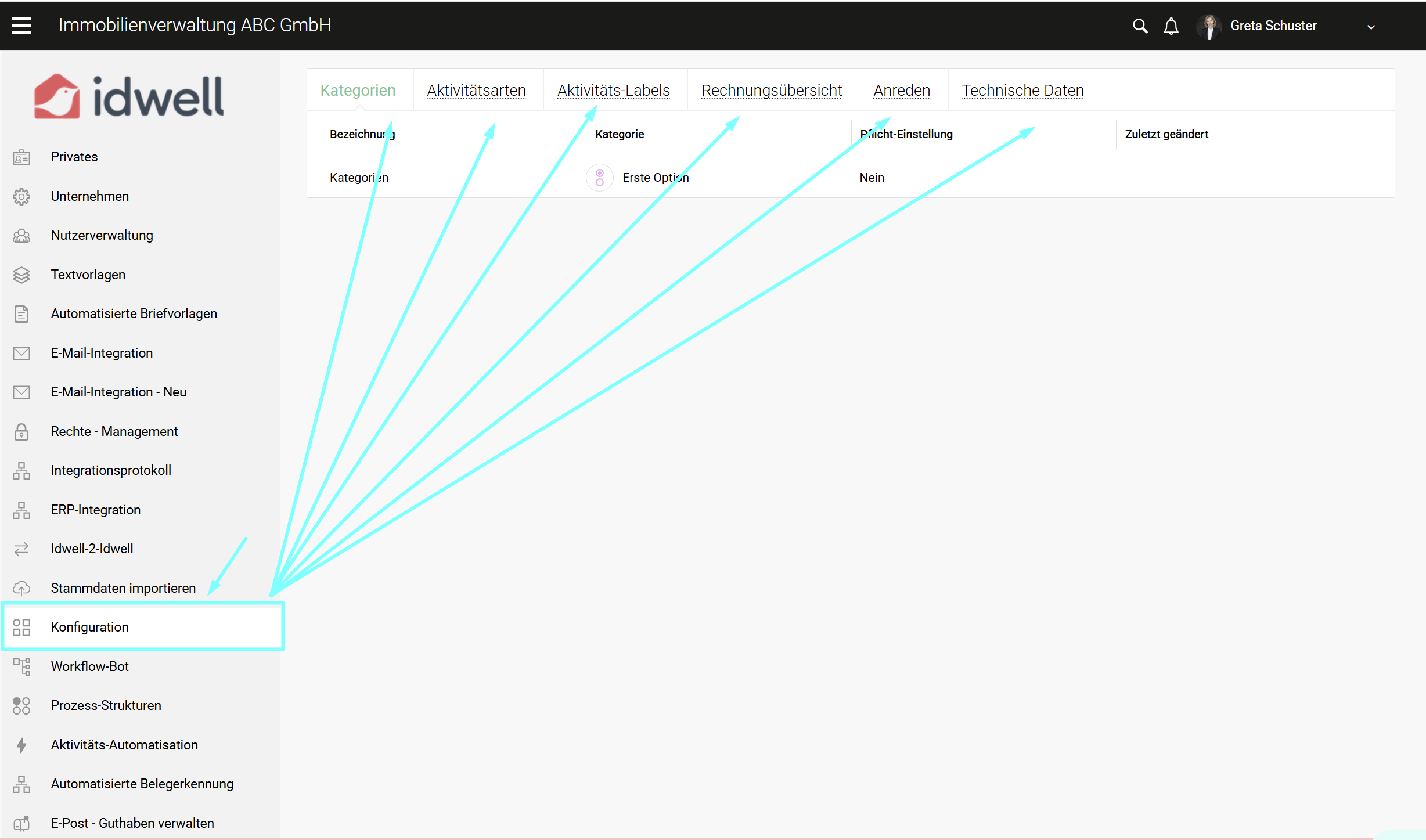The image size is (1426, 840).
Task: Open the hamburger menu icon
Action: click(21, 26)
